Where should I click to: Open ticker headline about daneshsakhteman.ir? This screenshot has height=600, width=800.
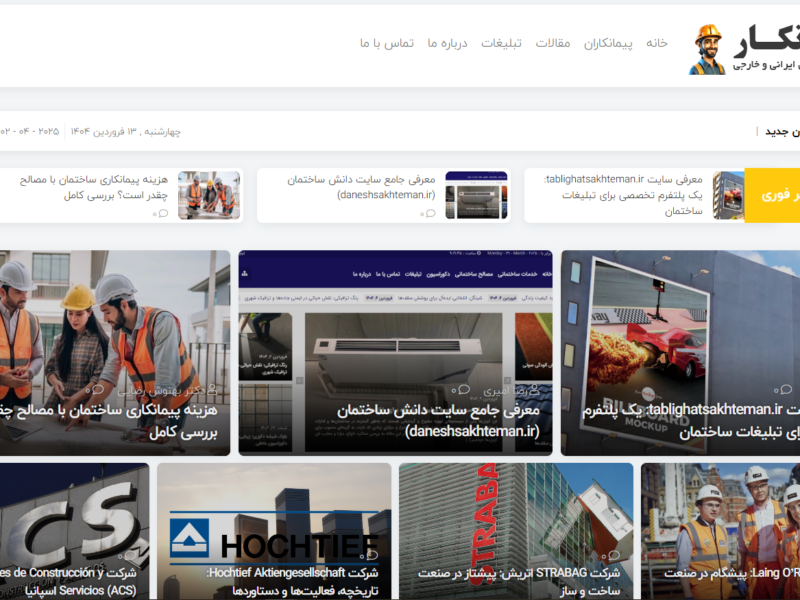click(x=361, y=187)
